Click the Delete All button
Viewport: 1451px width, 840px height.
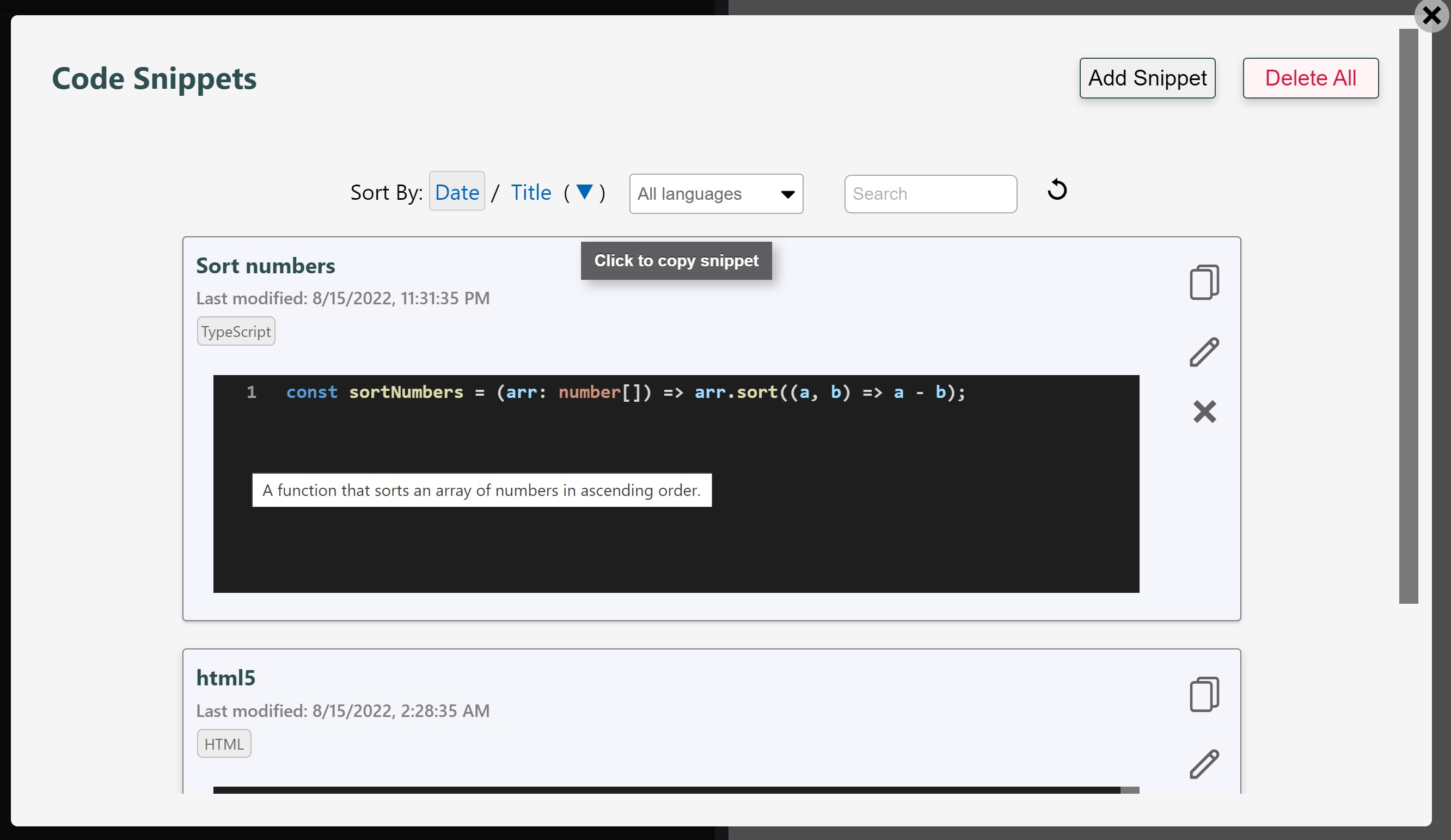coord(1310,77)
